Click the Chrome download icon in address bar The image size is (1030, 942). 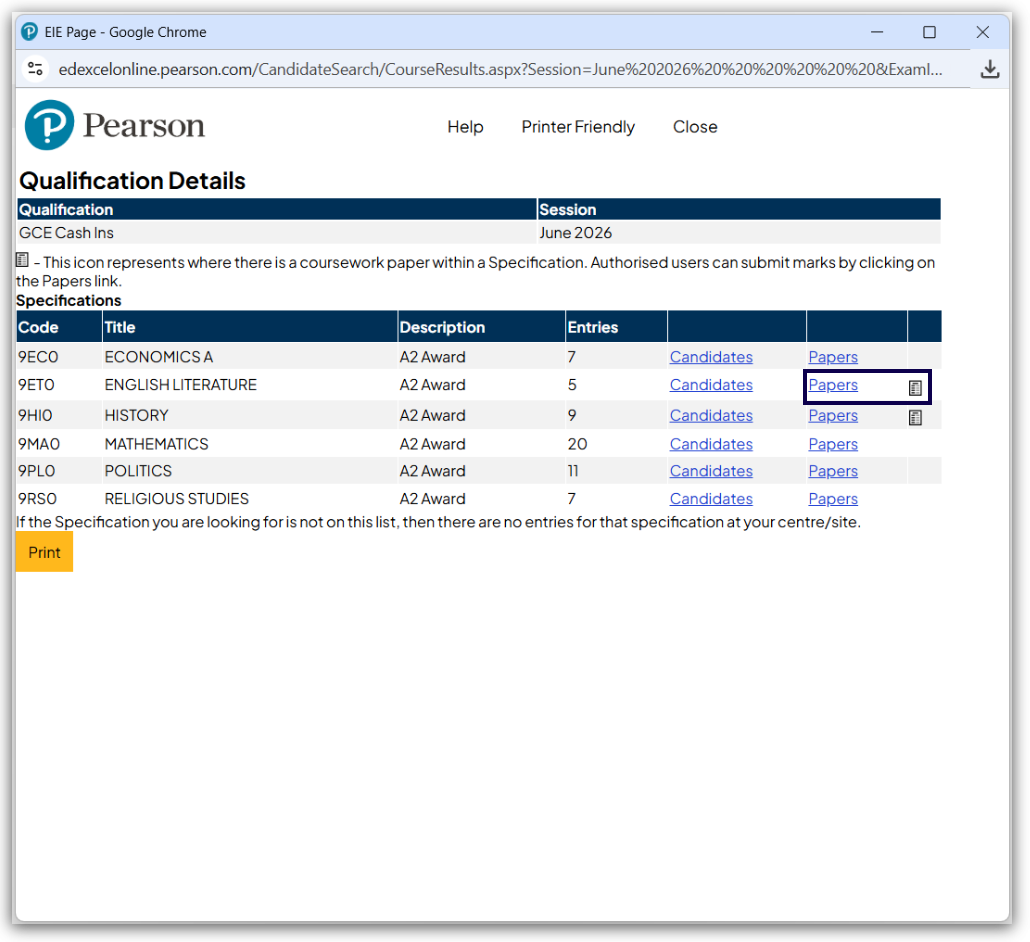click(989, 69)
